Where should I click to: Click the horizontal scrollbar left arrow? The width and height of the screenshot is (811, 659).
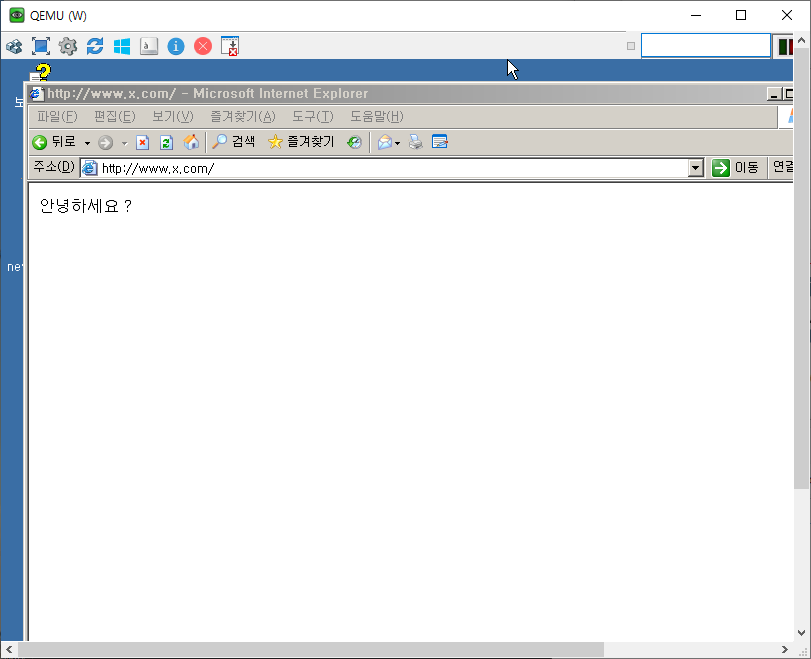[x=9, y=649]
